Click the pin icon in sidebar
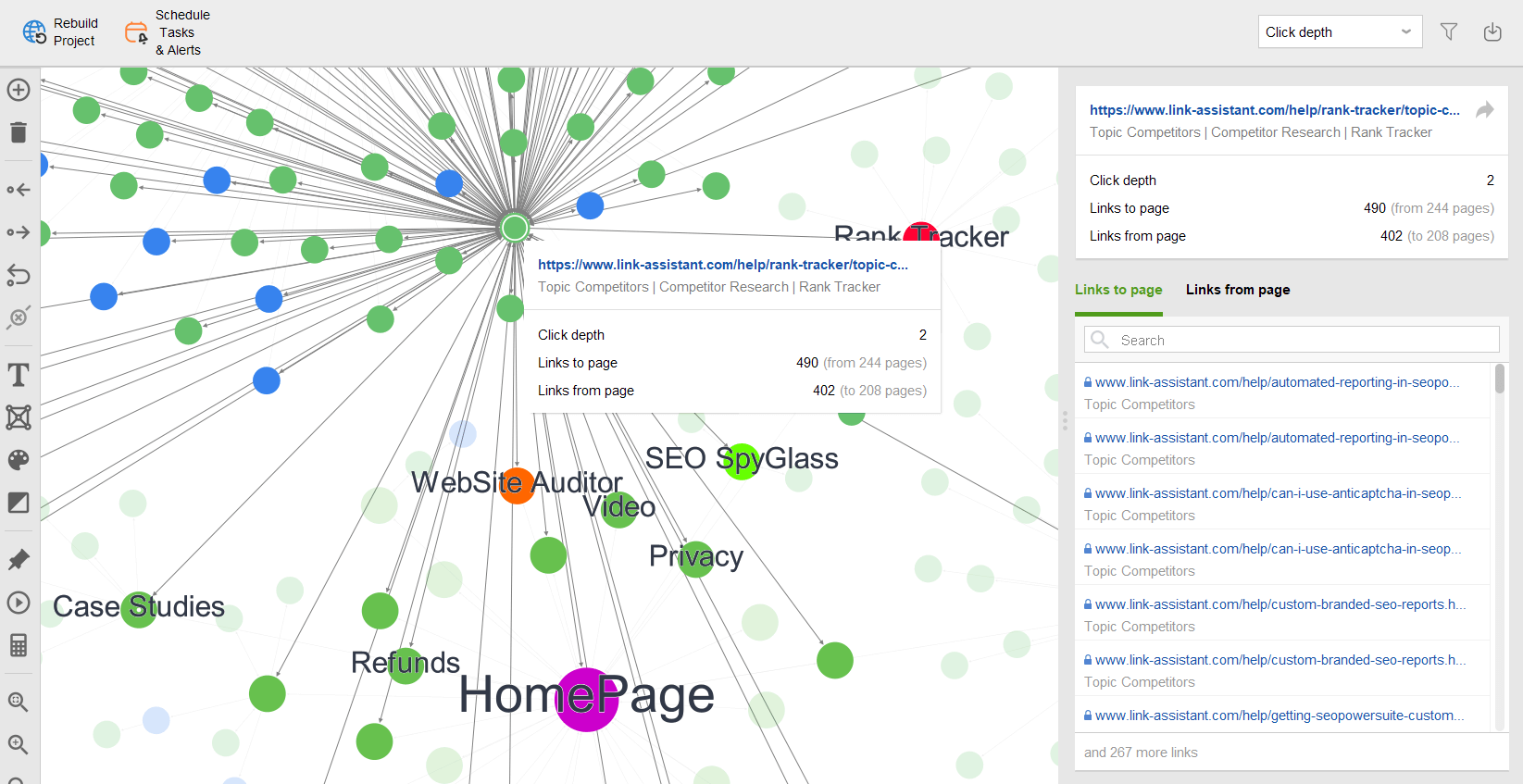Screen dimensions: 1523x784 tap(19, 560)
